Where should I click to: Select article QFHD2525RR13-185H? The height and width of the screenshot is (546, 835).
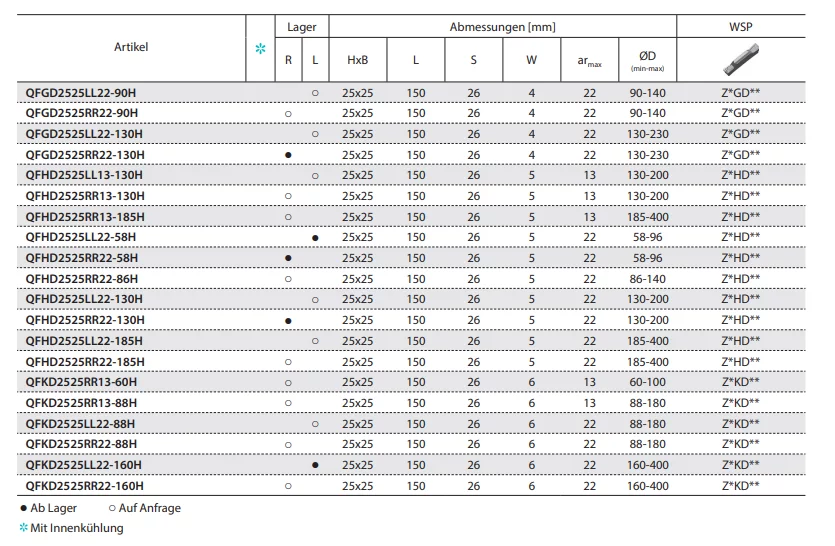point(85,217)
